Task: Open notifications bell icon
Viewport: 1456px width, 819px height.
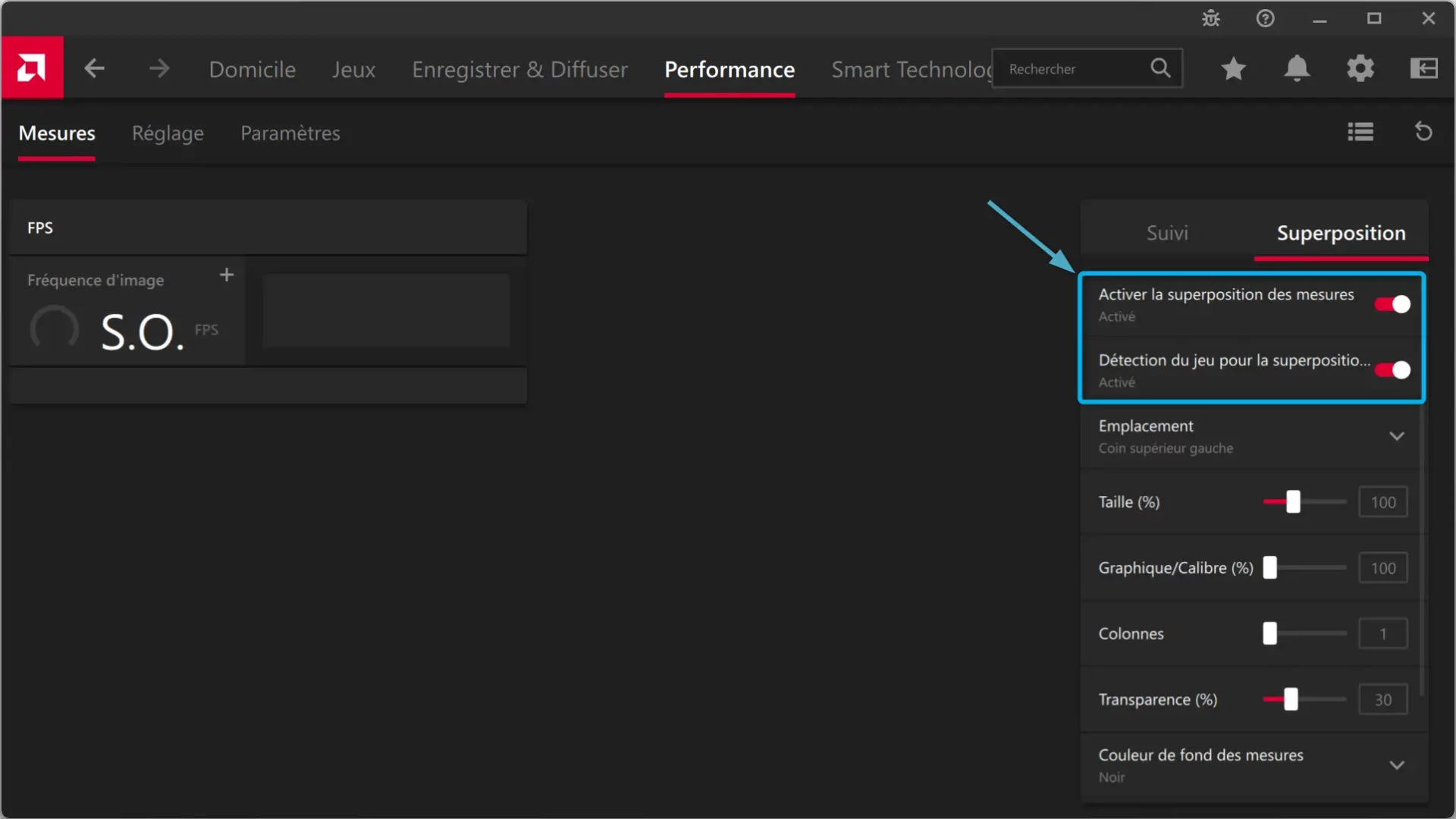Action: (1297, 68)
